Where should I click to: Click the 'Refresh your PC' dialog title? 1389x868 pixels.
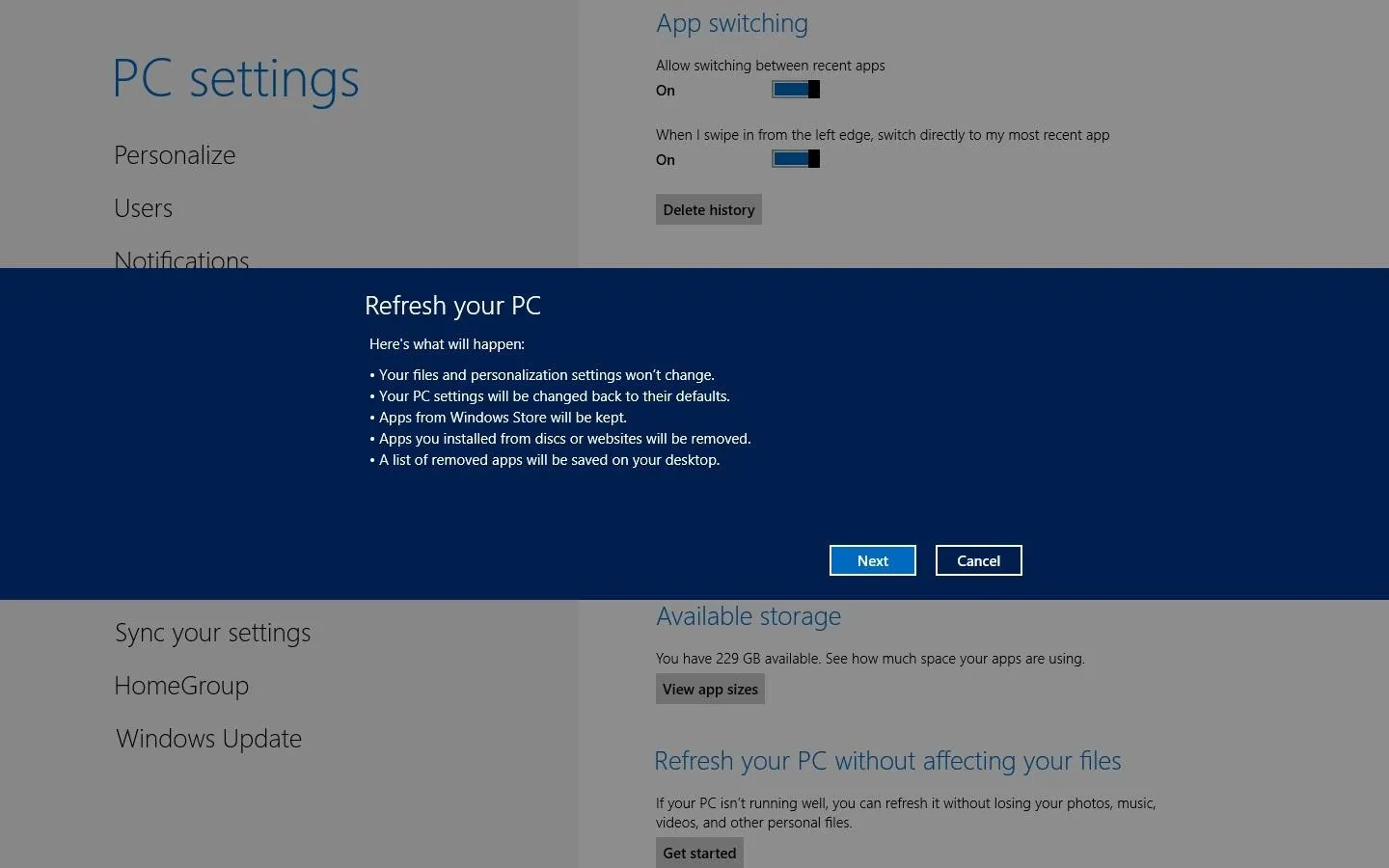[x=452, y=306]
